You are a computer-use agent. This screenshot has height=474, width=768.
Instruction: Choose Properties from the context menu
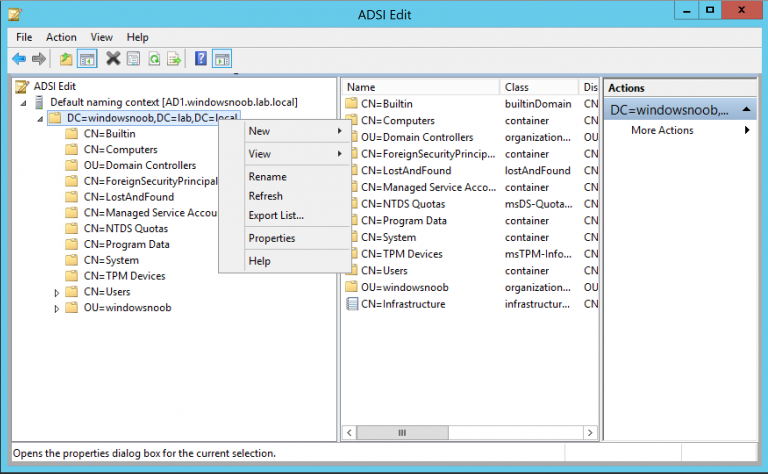tap(271, 238)
